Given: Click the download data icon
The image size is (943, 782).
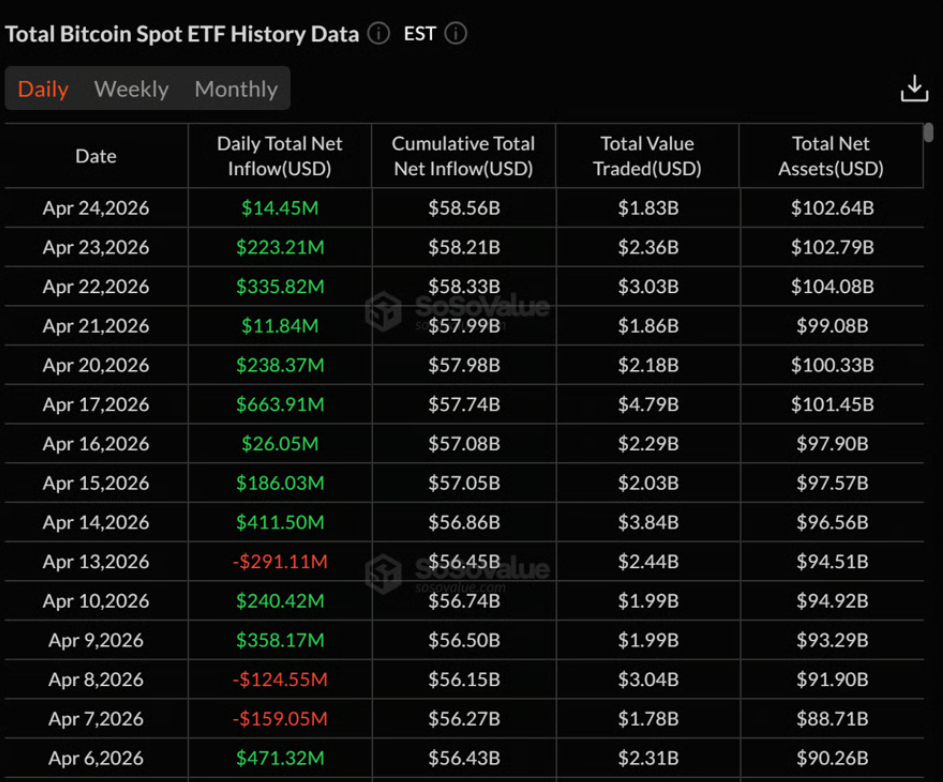Looking at the screenshot, I should click(x=914, y=89).
